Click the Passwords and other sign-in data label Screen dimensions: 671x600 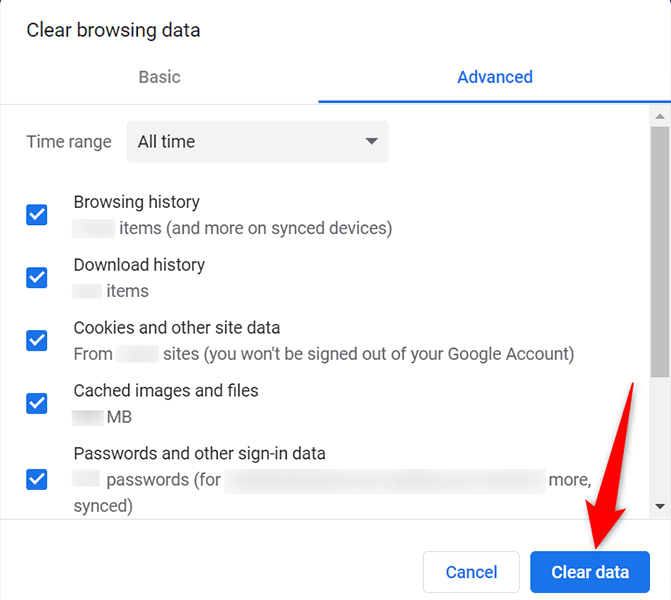tap(200, 454)
